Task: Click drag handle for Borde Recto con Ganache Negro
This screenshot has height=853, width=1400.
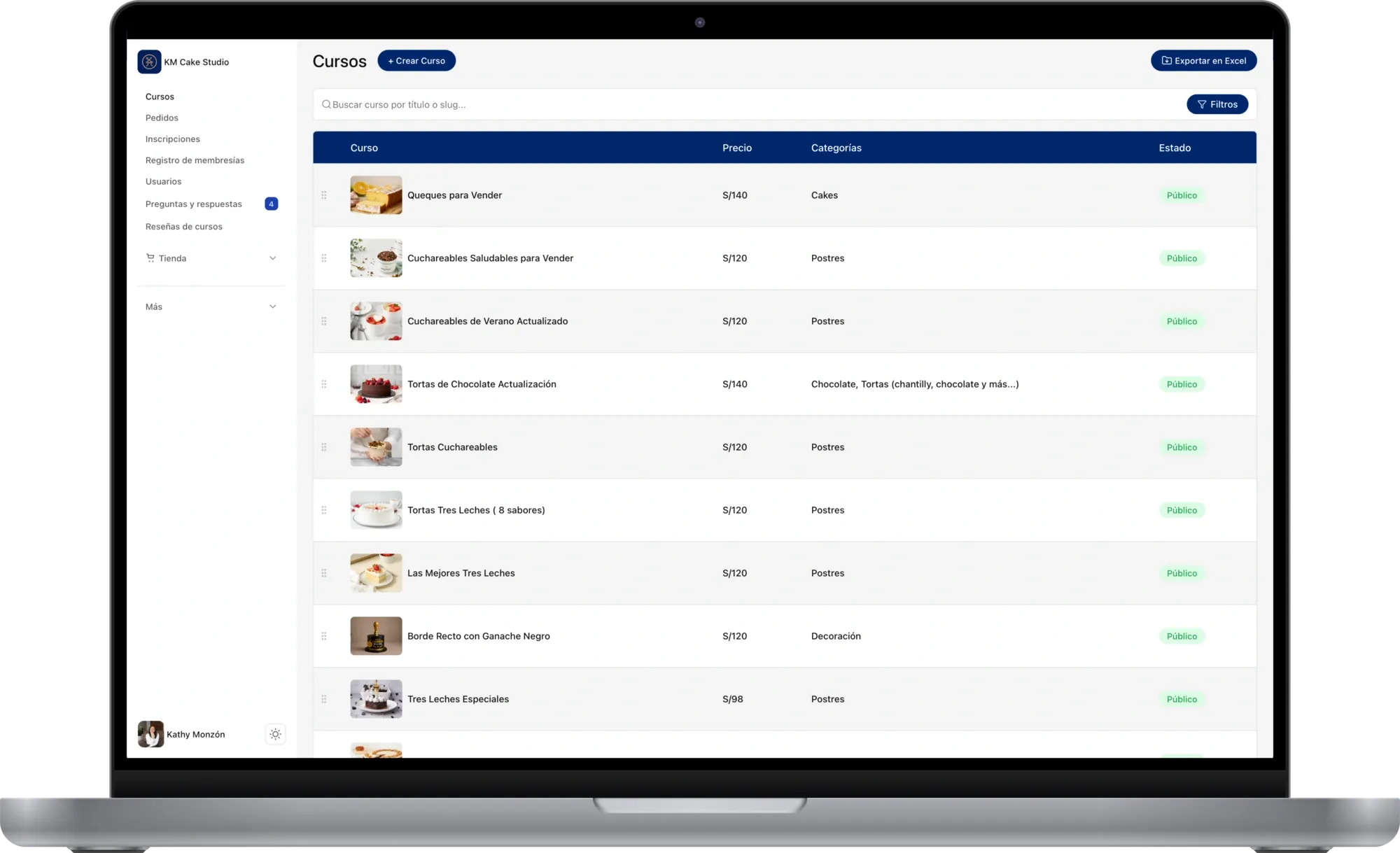Action: coord(324,636)
